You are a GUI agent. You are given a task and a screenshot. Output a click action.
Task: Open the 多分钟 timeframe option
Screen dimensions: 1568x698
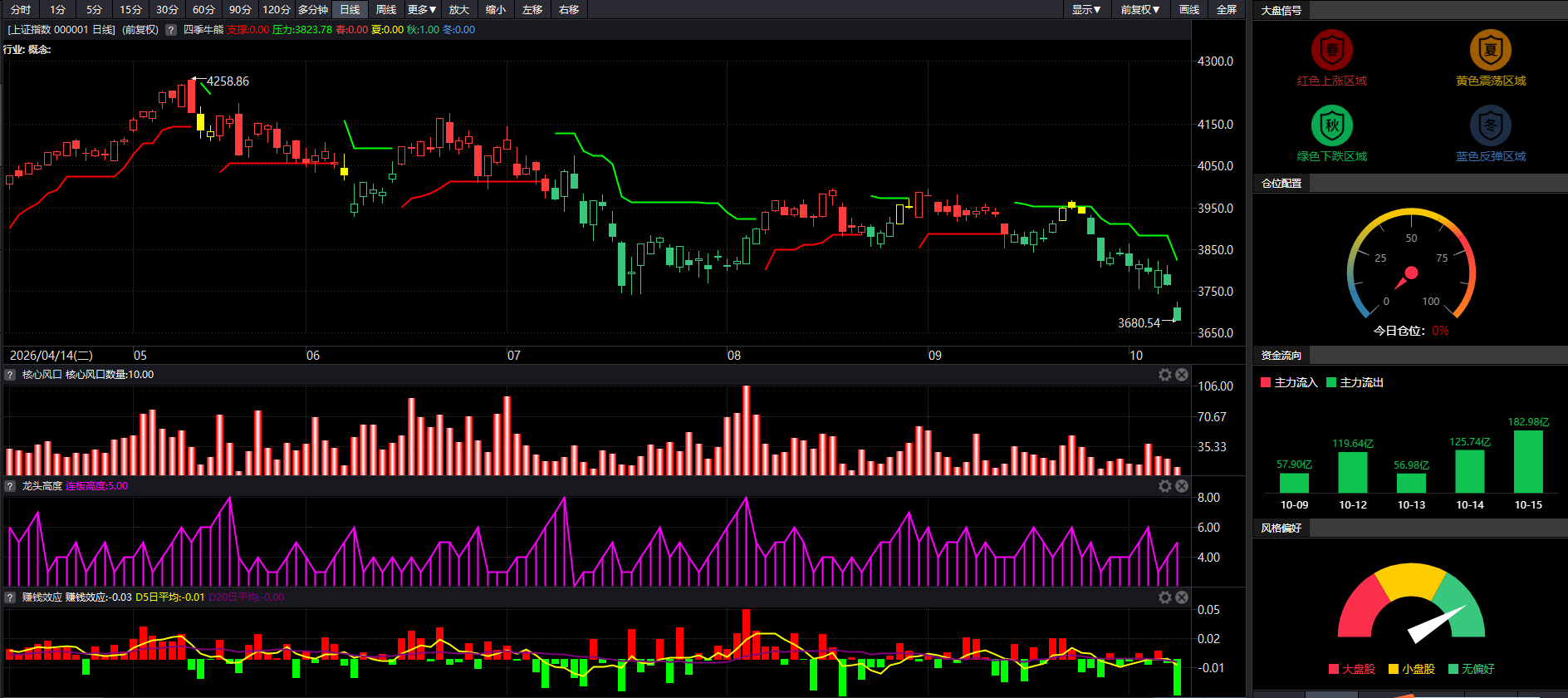click(313, 9)
